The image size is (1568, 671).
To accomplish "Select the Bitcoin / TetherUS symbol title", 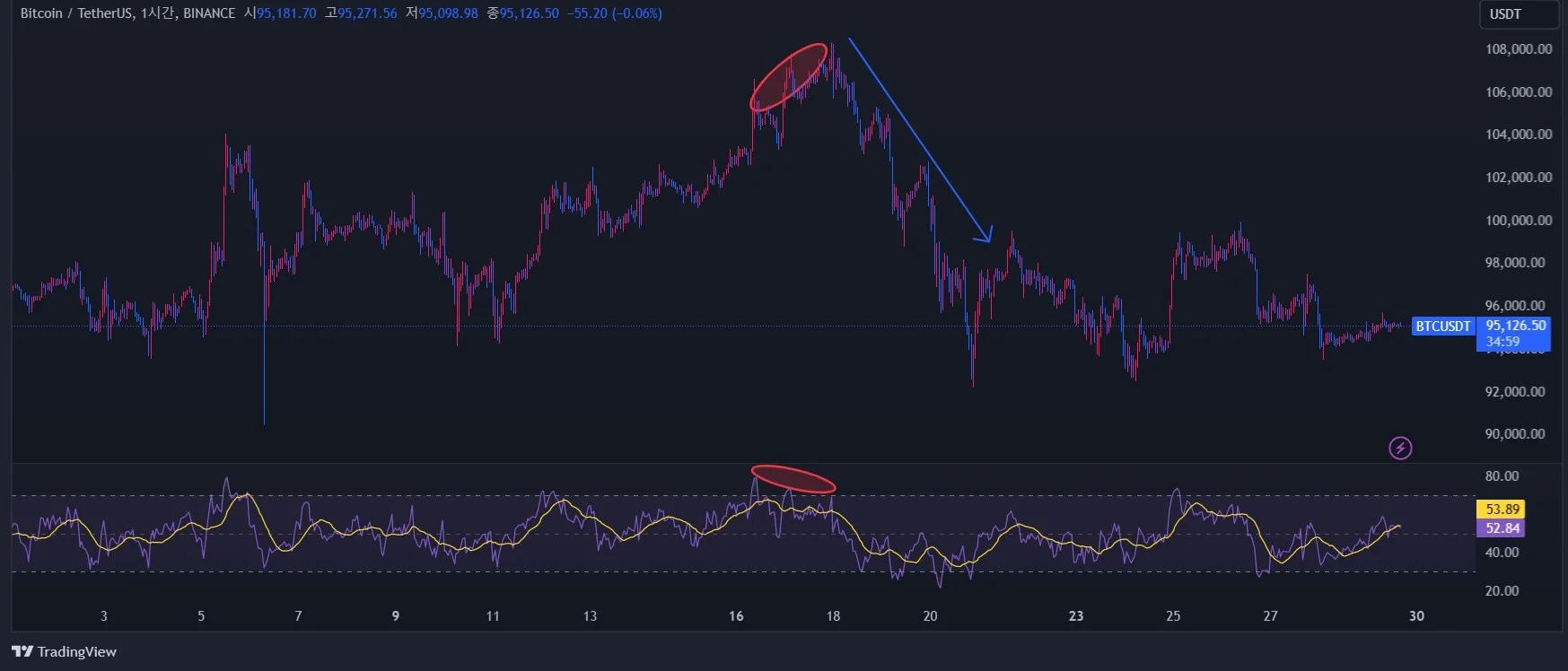I will click(76, 13).
